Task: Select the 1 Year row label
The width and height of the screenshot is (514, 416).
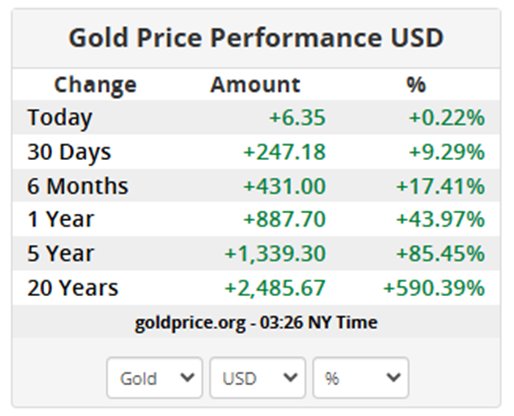Action: pyautogui.click(x=61, y=219)
